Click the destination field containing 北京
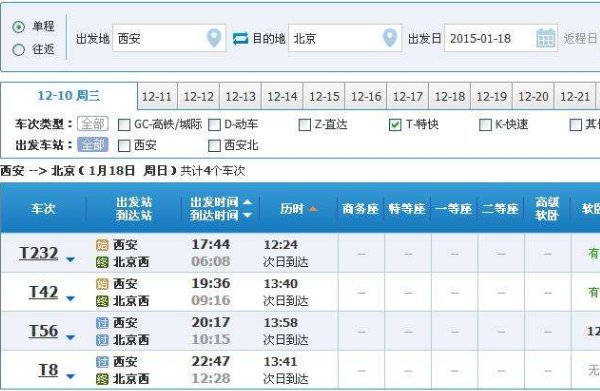This screenshot has height=391, width=600. click(x=345, y=38)
